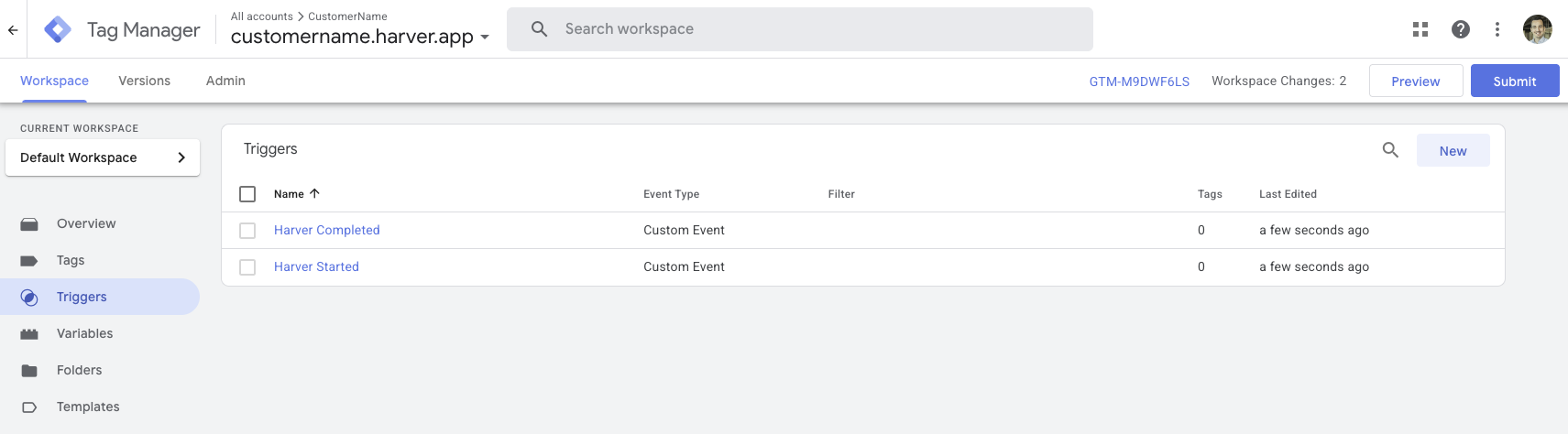The image size is (1568, 434).
Task: Switch to the Versions tab
Action: click(144, 81)
